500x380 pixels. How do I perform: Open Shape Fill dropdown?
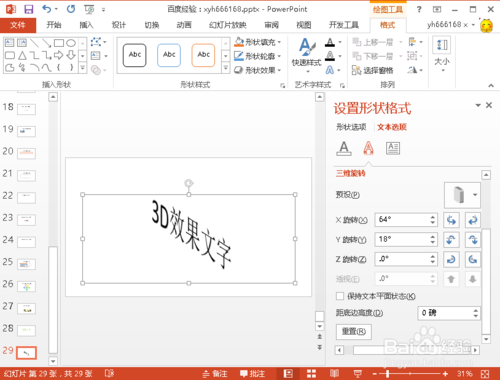point(258,42)
